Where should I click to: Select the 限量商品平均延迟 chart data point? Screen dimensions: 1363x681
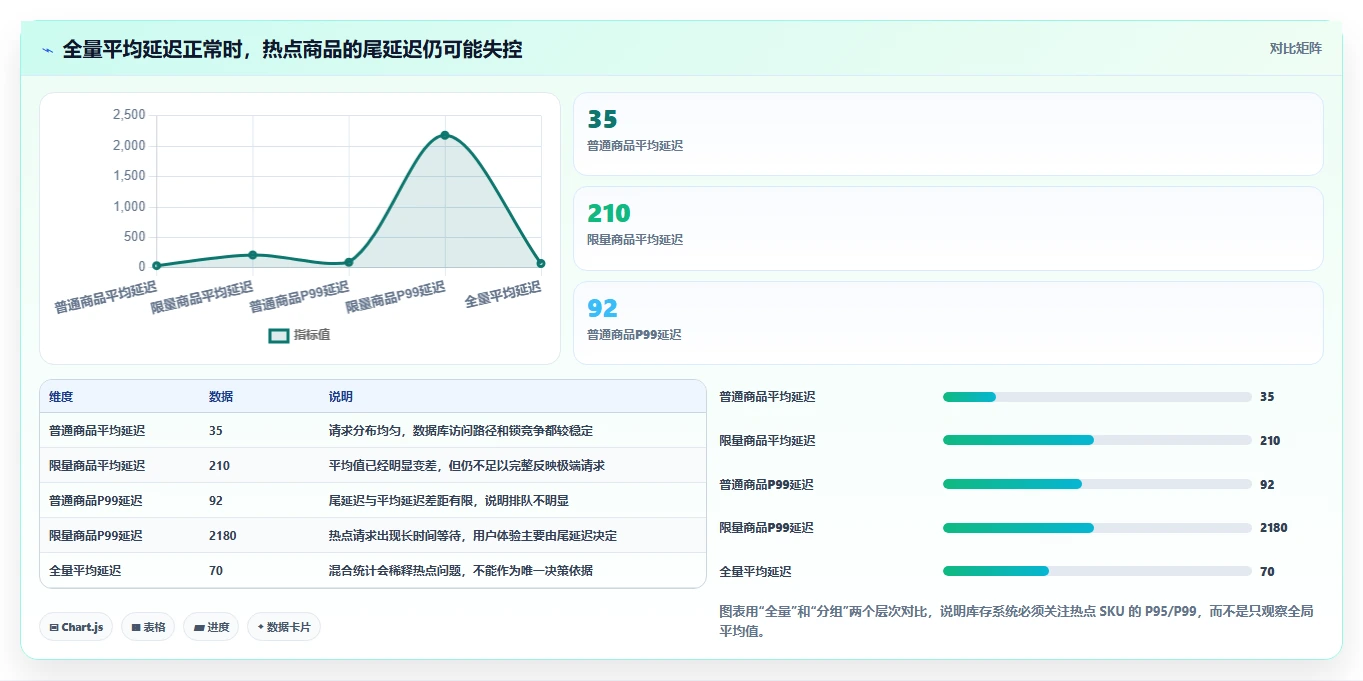click(x=253, y=255)
